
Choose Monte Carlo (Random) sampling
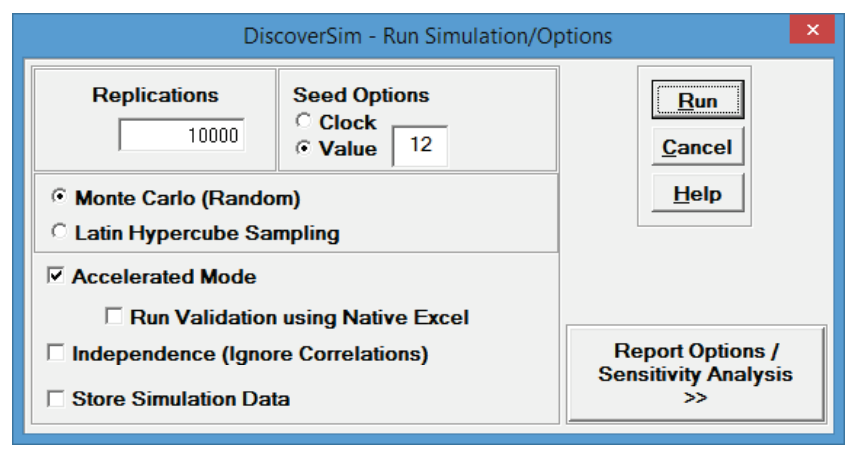click(x=59, y=198)
